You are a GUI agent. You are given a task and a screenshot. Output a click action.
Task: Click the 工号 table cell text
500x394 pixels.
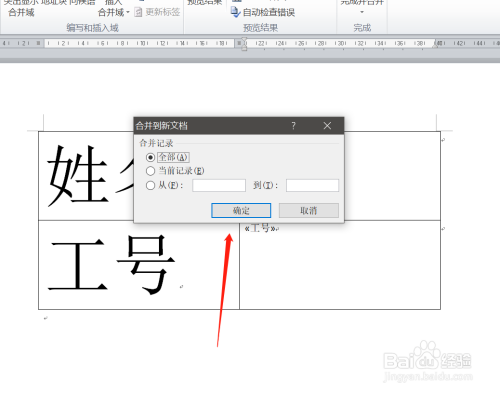click(x=112, y=265)
